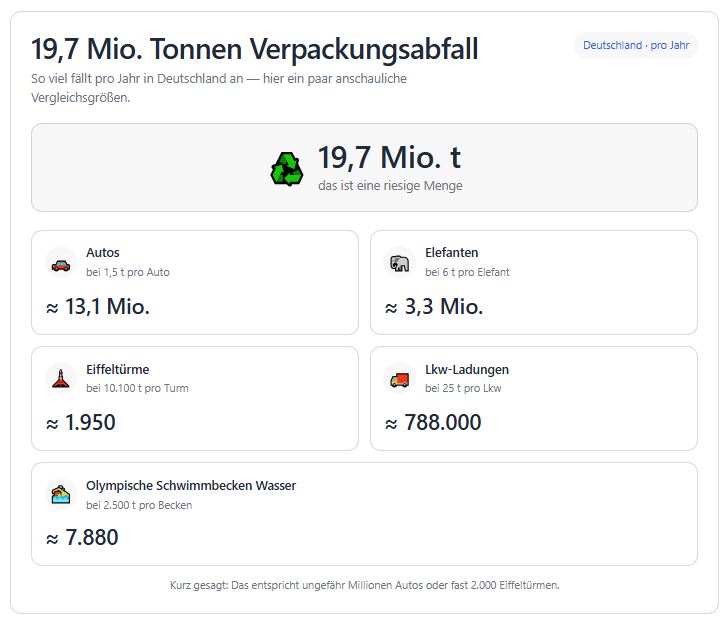Click the ≈ 3,3 Mio. value
Image resolution: width=728 pixels, height=626 pixels.
434,307
